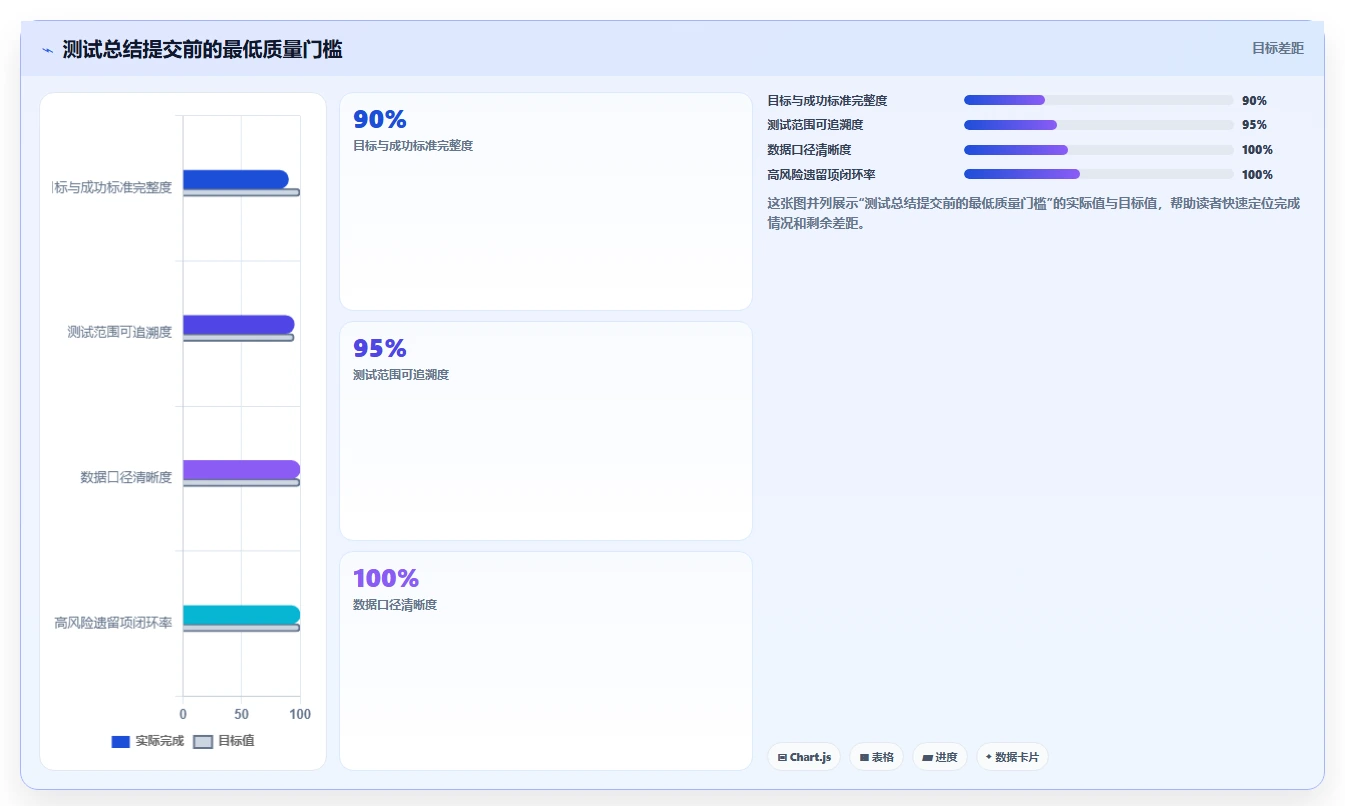
Task: Select the 数据卡片 chip
Action: (x=1012, y=757)
